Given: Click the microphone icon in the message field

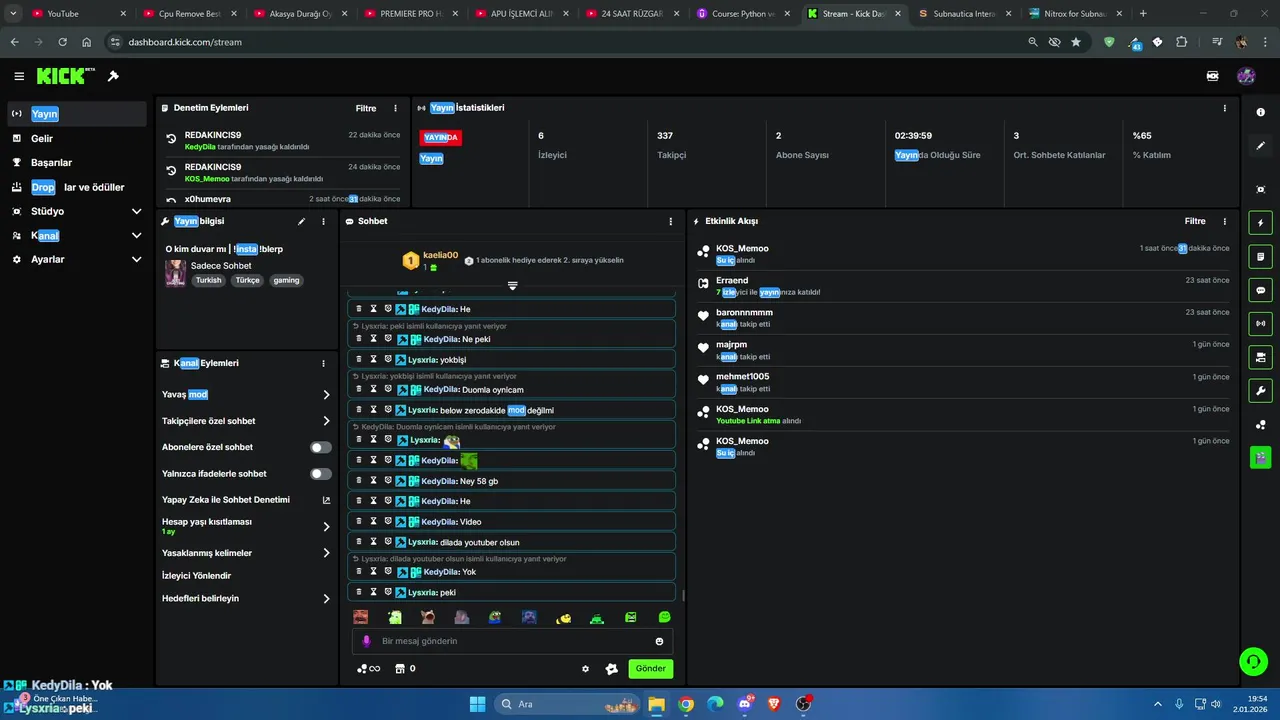Looking at the screenshot, I should click(366, 641).
